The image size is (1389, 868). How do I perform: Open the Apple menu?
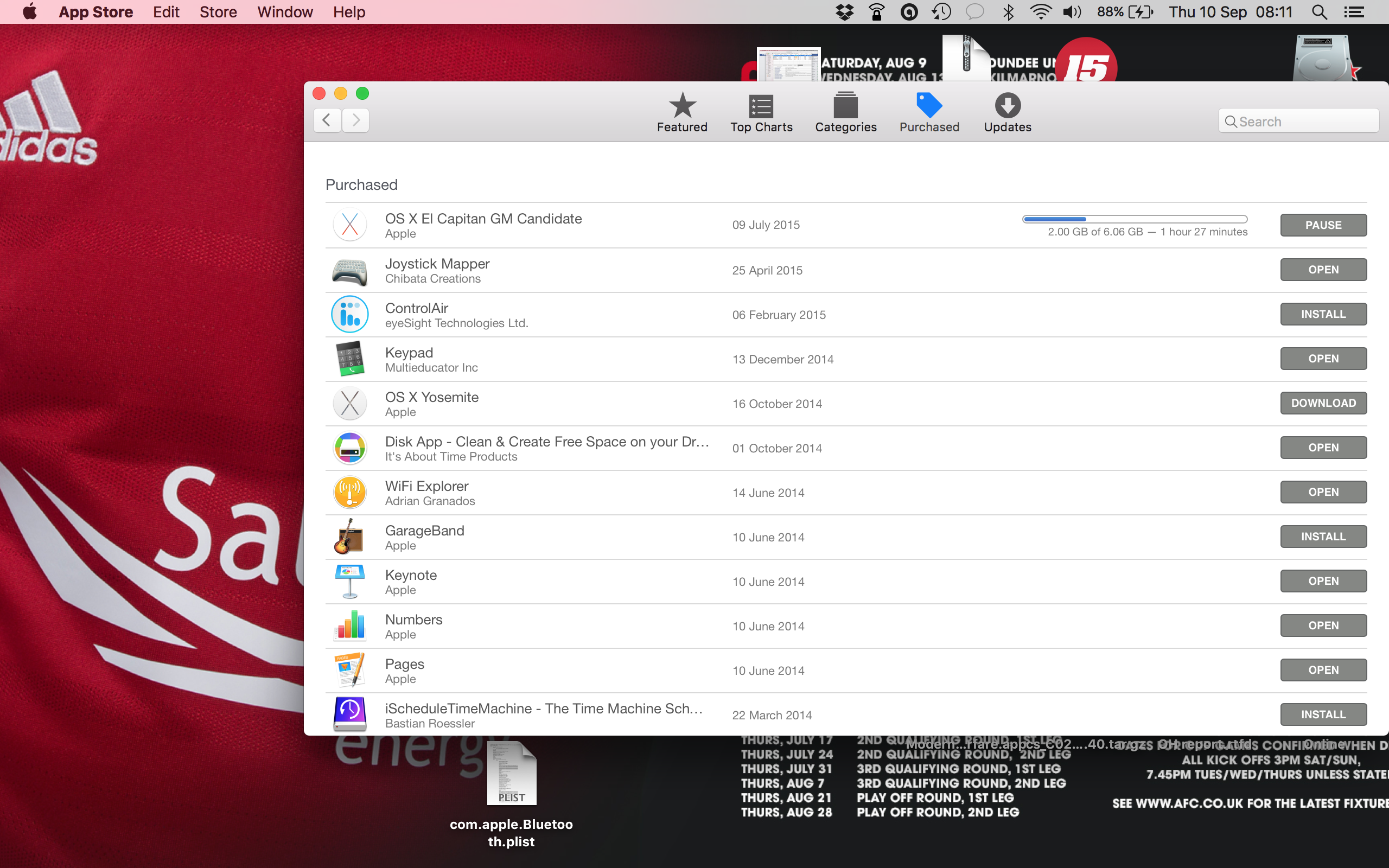tap(29, 11)
